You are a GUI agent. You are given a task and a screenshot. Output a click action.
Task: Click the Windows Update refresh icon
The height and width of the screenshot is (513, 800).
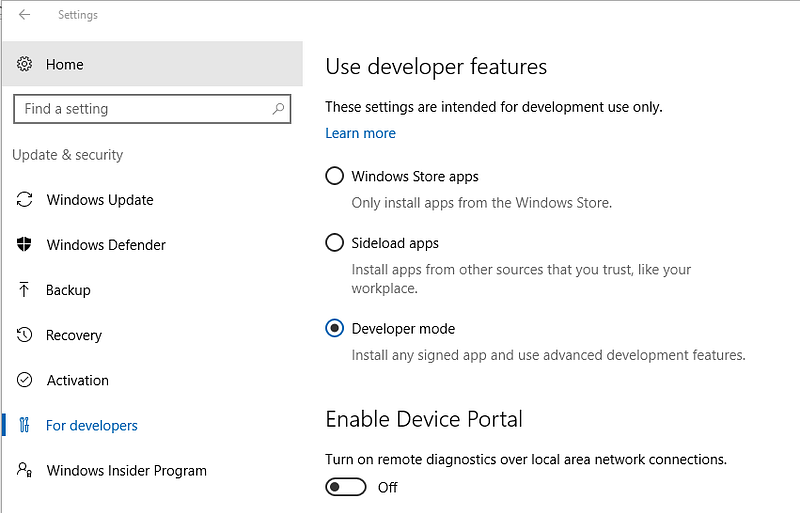[24, 200]
